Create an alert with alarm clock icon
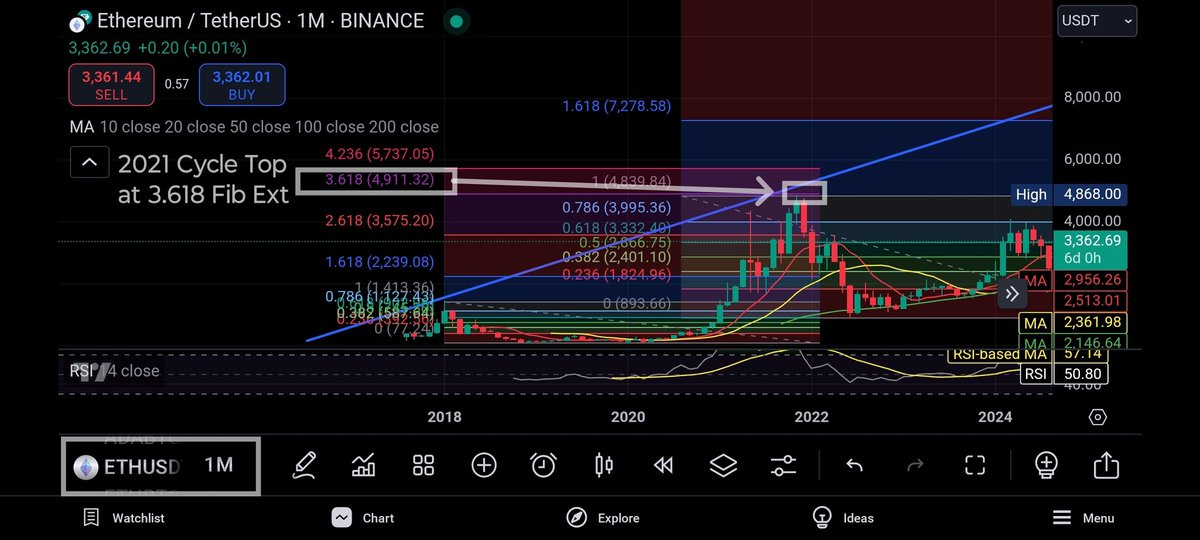1200x540 pixels. tap(544, 465)
